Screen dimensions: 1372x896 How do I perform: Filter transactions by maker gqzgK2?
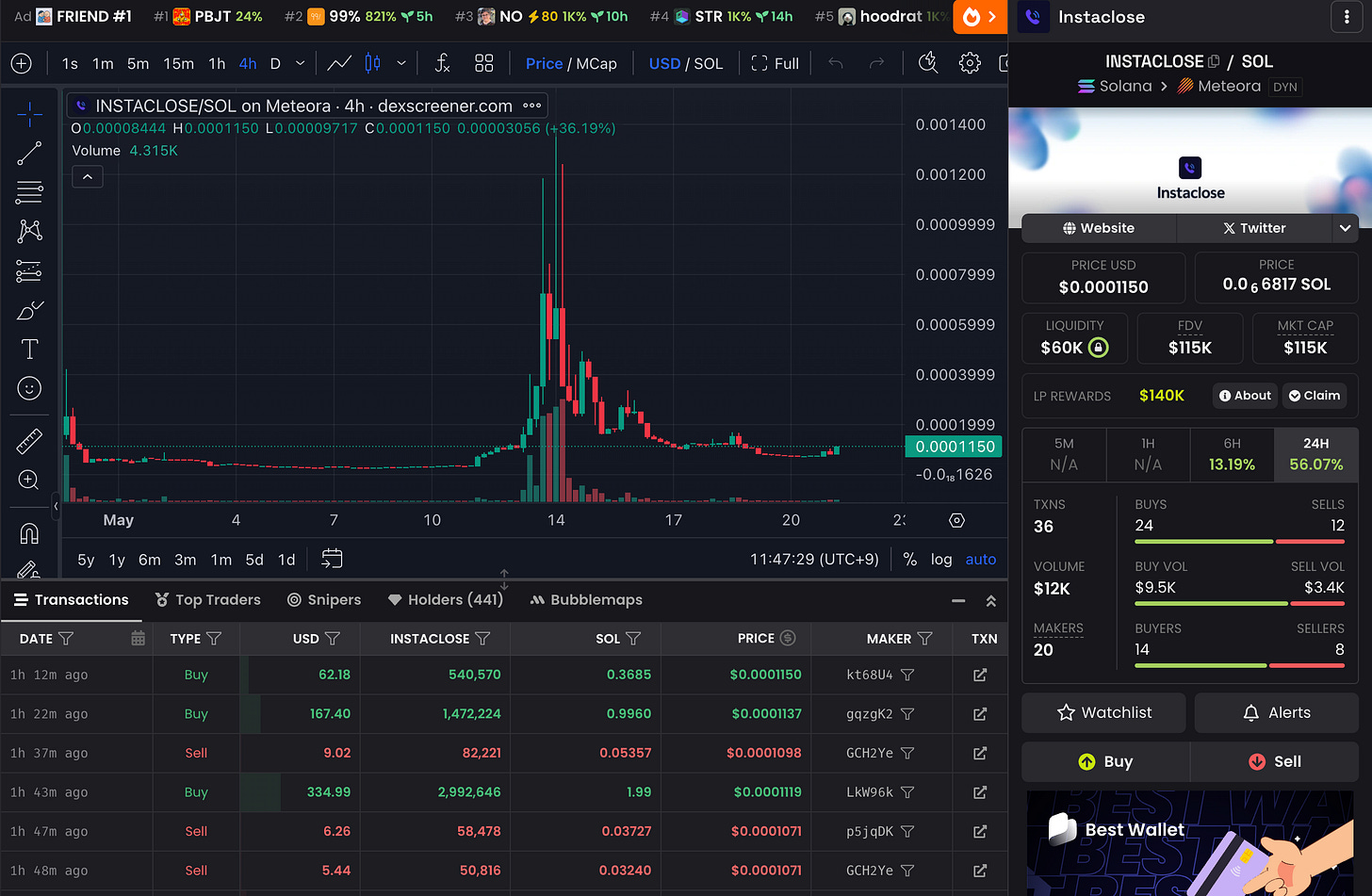(907, 714)
